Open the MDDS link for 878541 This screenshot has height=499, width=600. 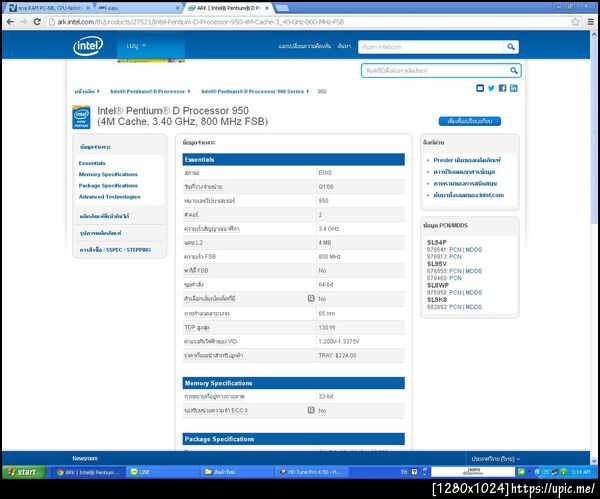(x=474, y=250)
